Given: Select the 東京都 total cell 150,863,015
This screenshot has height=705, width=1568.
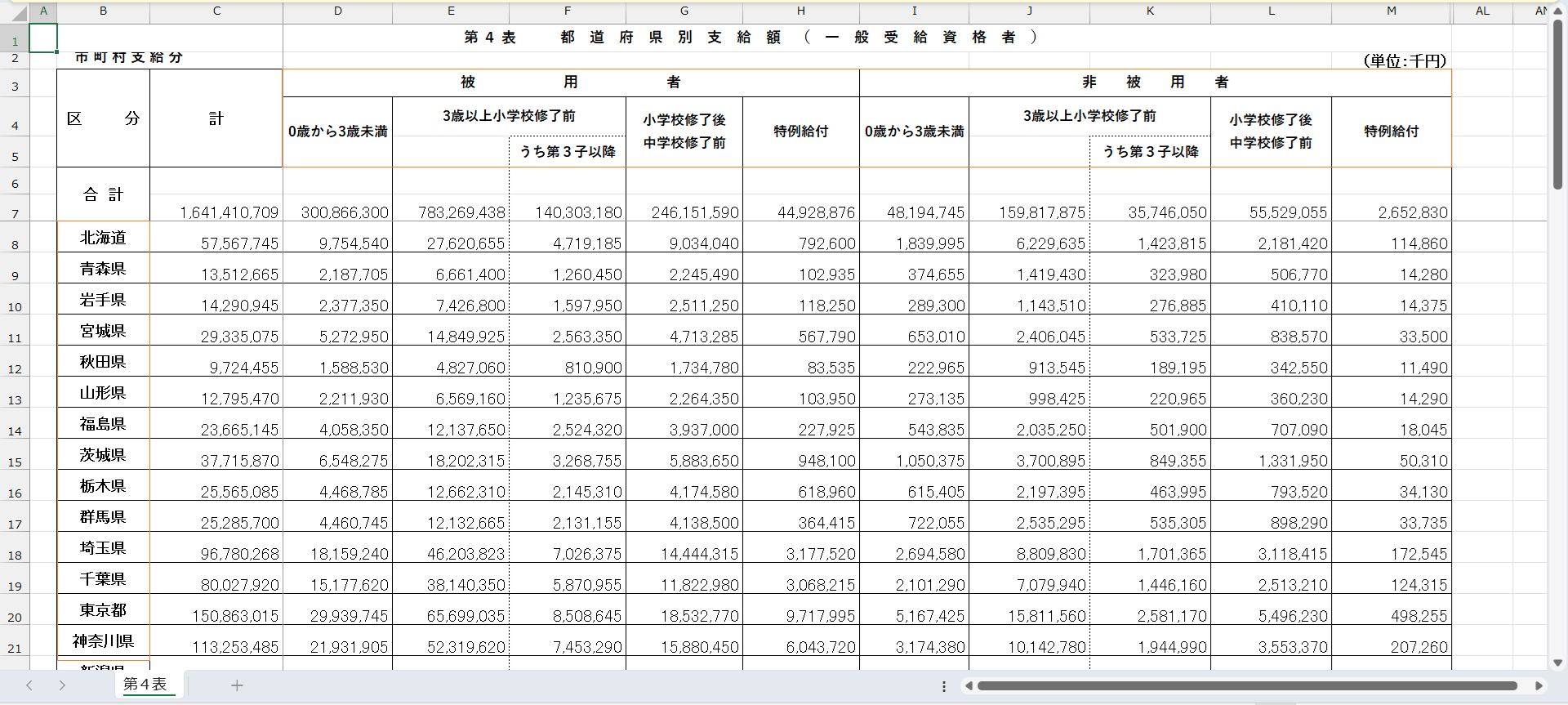Looking at the screenshot, I should 216,615.
